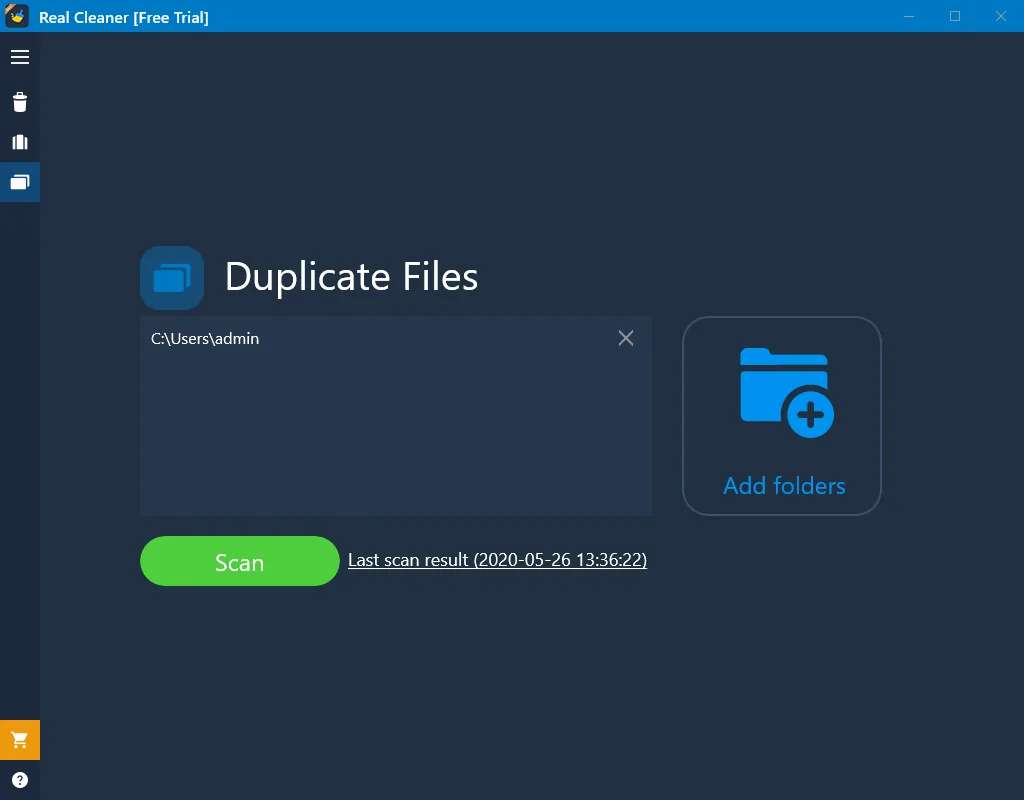Open the last scan result link

pos(497,560)
